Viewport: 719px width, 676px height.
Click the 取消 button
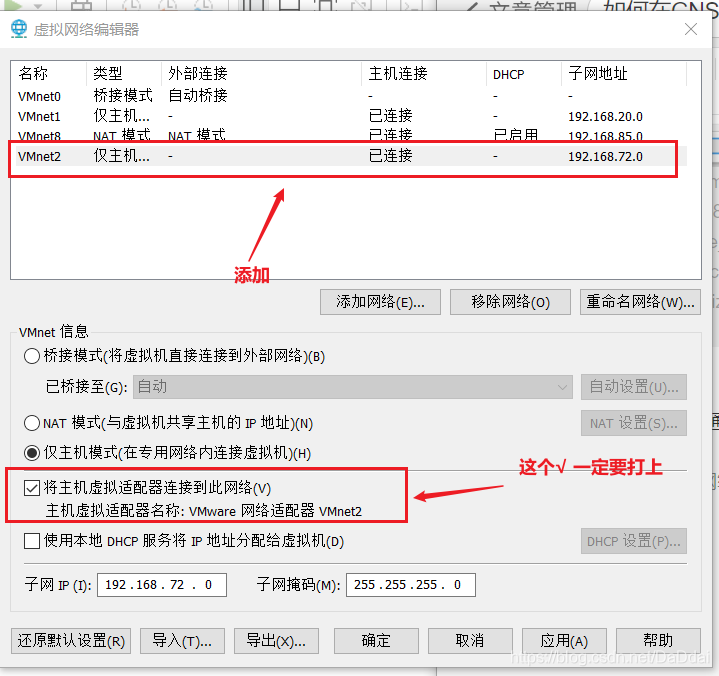470,641
